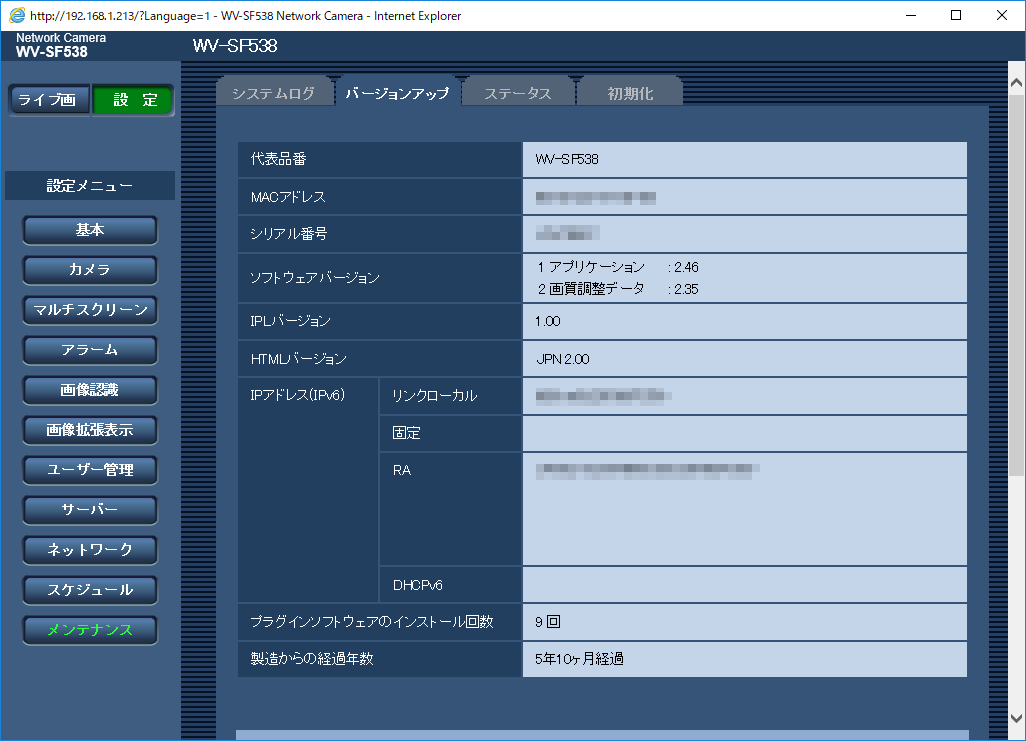Viewport: 1026px width, 741px height.
Task: Maximize the Internet Explorer window
Action: tap(956, 15)
